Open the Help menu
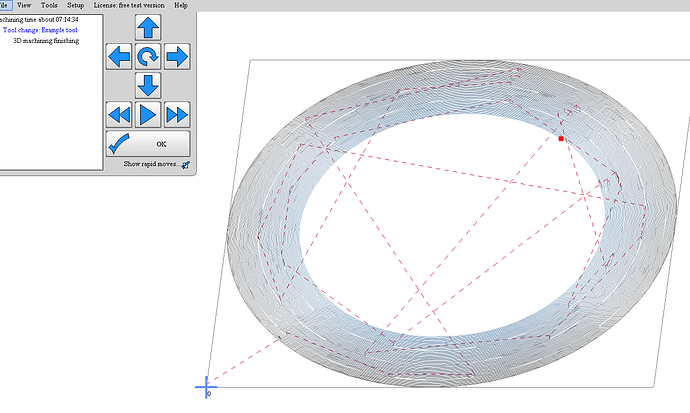This screenshot has height=413, width=690. 180,5
